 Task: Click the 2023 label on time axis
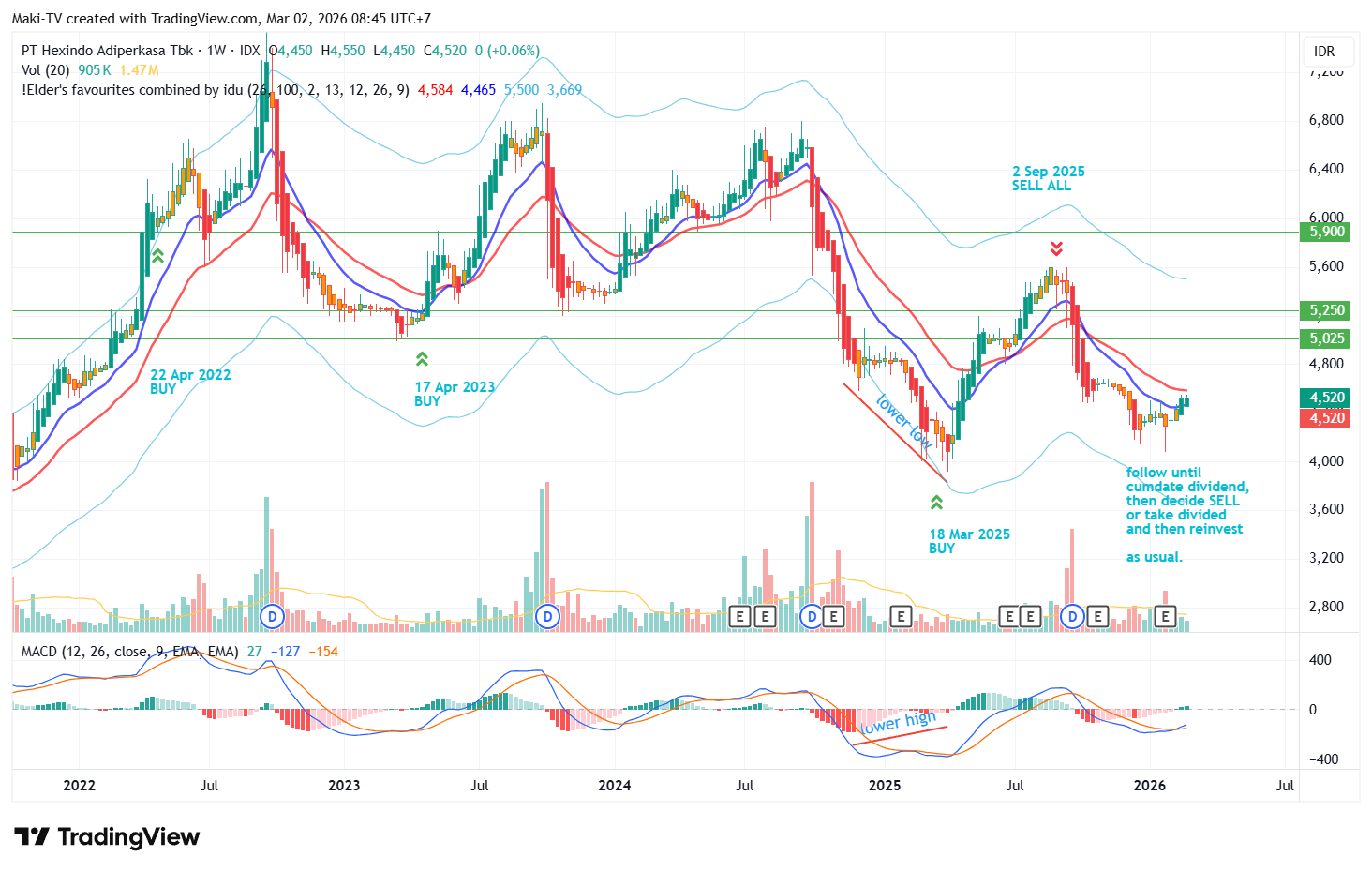pyautogui.click(x=344, y=786)
